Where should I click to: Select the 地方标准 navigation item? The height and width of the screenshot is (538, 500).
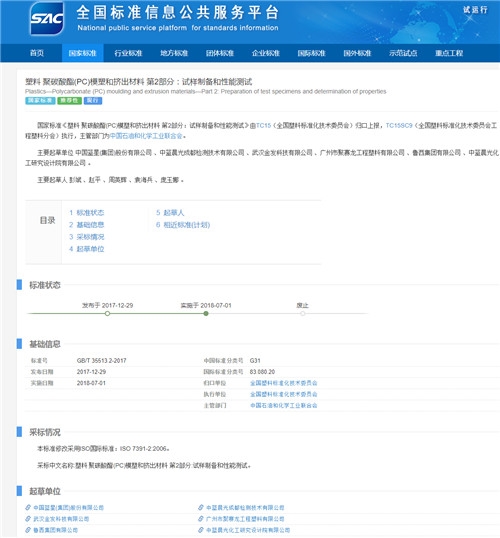click(x=174, y=53)
